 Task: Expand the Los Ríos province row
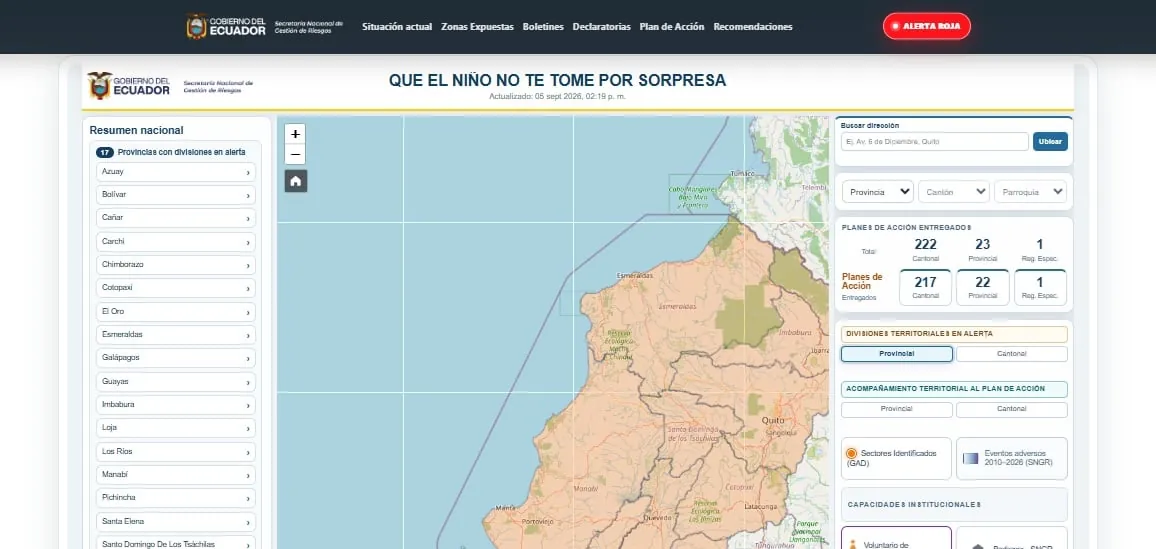click(x=175, y=452)
